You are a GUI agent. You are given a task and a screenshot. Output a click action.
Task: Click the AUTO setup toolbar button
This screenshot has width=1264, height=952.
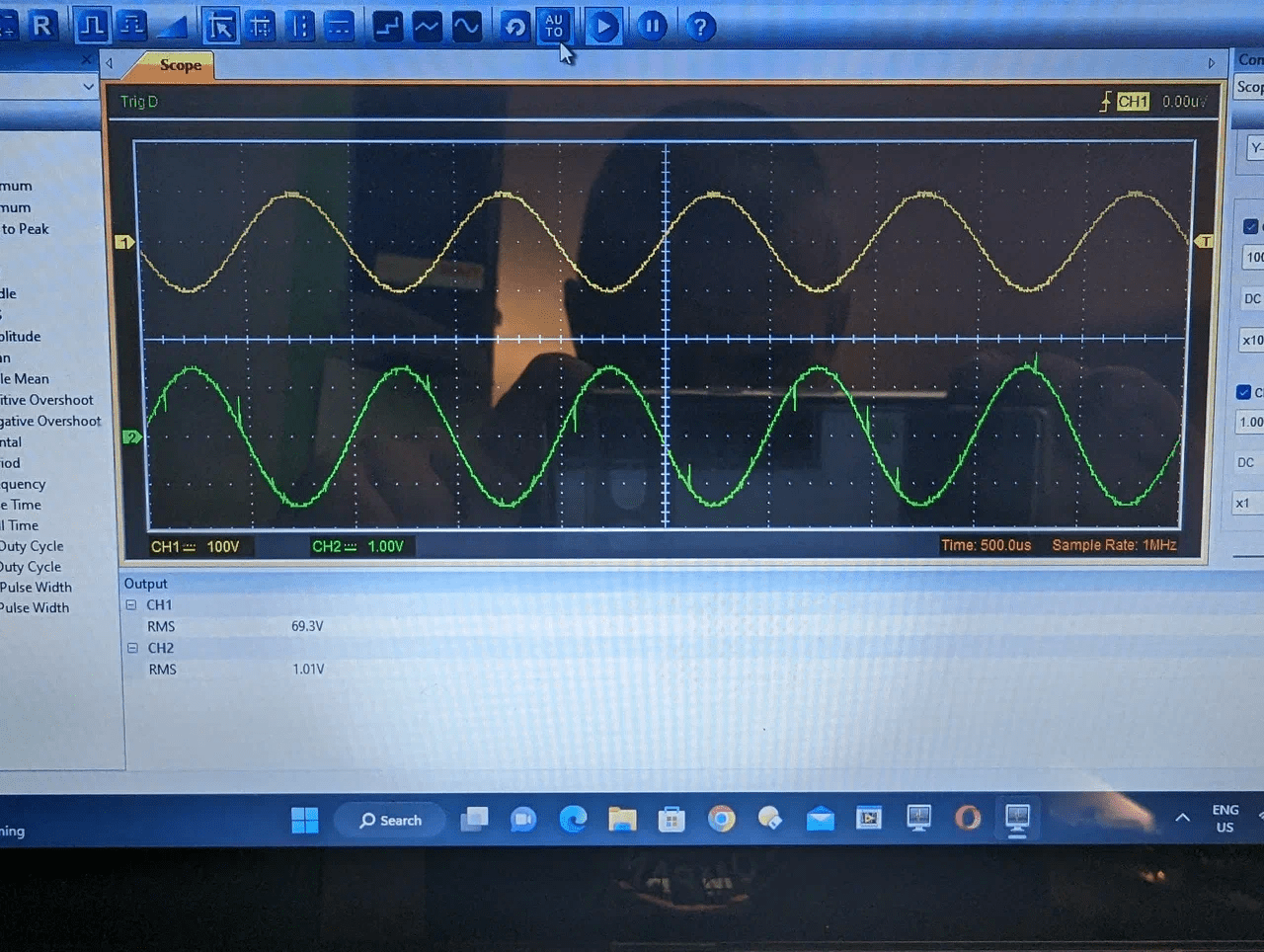554,26
